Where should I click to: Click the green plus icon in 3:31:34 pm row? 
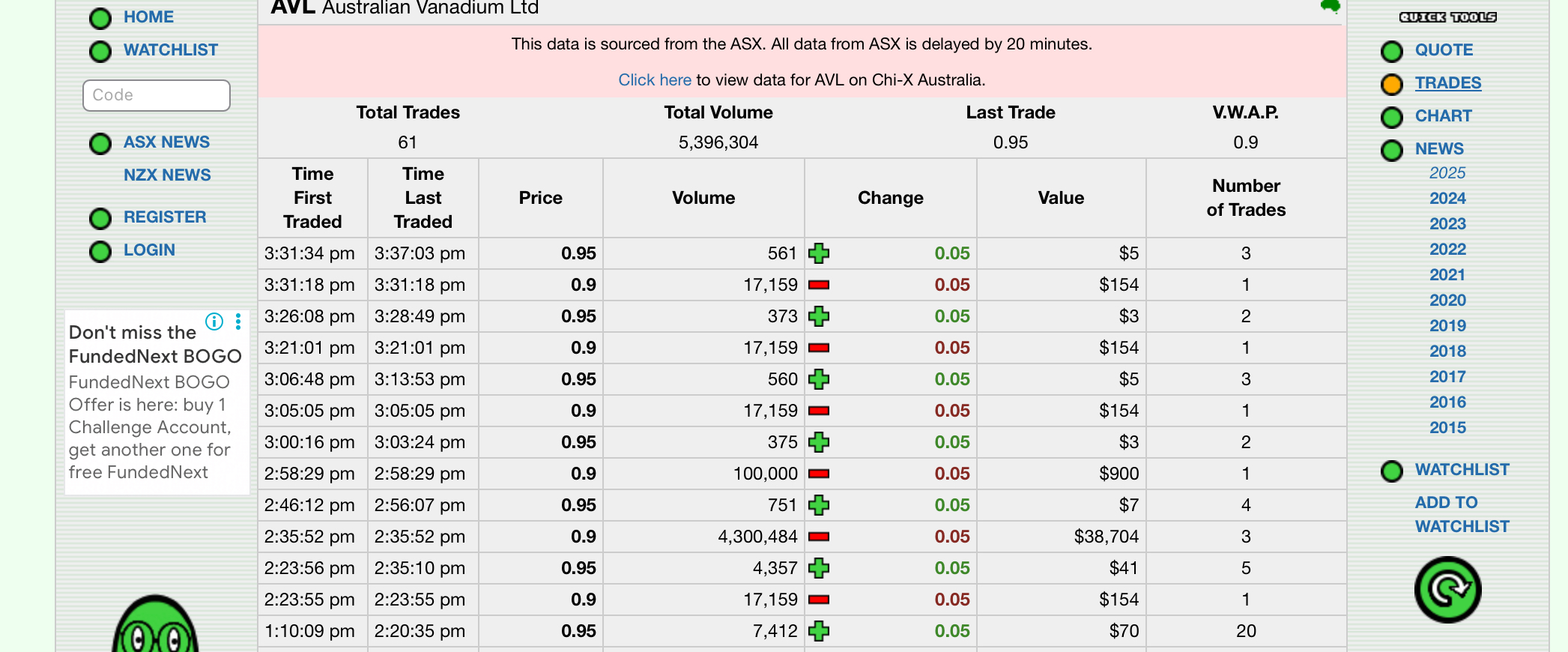819,253
